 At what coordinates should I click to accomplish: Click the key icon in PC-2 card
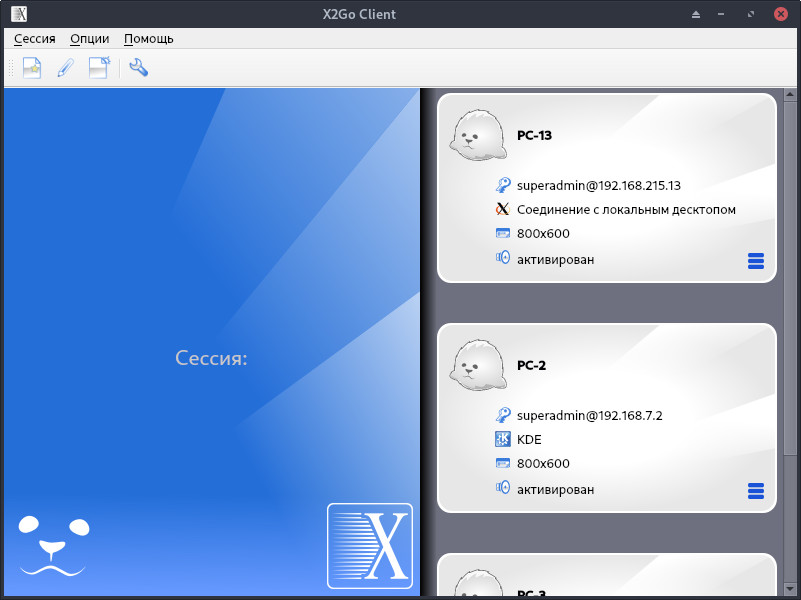503,415
